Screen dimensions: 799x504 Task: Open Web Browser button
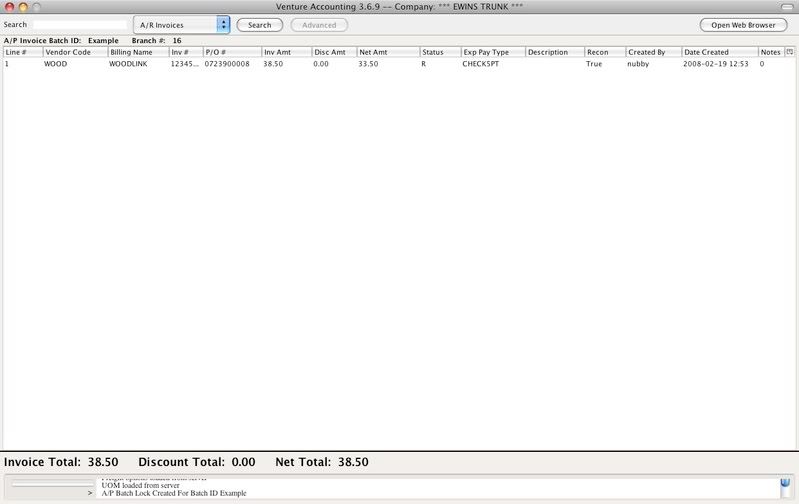click(743, 25)
